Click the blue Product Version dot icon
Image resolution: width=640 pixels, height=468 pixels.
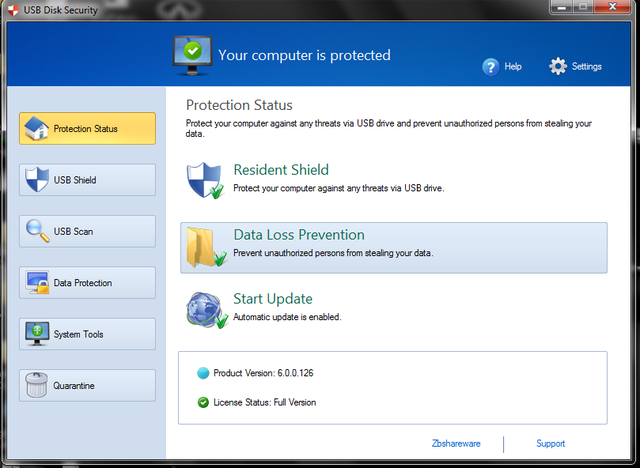pyautogui.click(x=203, y=373)
